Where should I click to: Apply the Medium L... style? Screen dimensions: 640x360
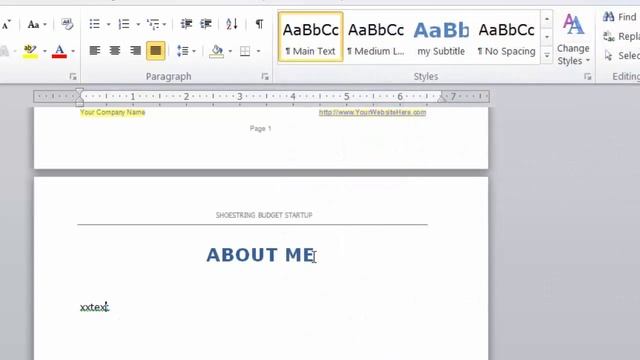(376, 37)
